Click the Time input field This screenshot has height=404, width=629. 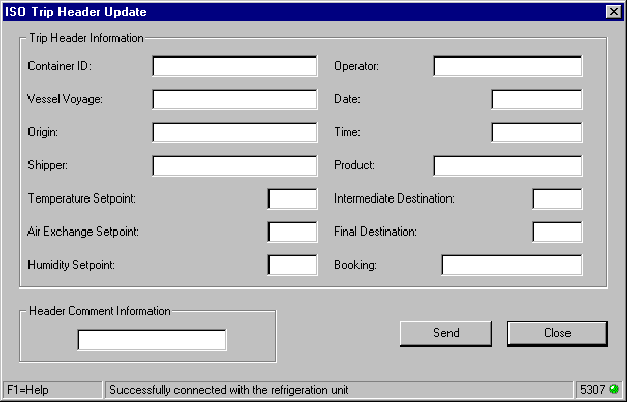point(536,132)
